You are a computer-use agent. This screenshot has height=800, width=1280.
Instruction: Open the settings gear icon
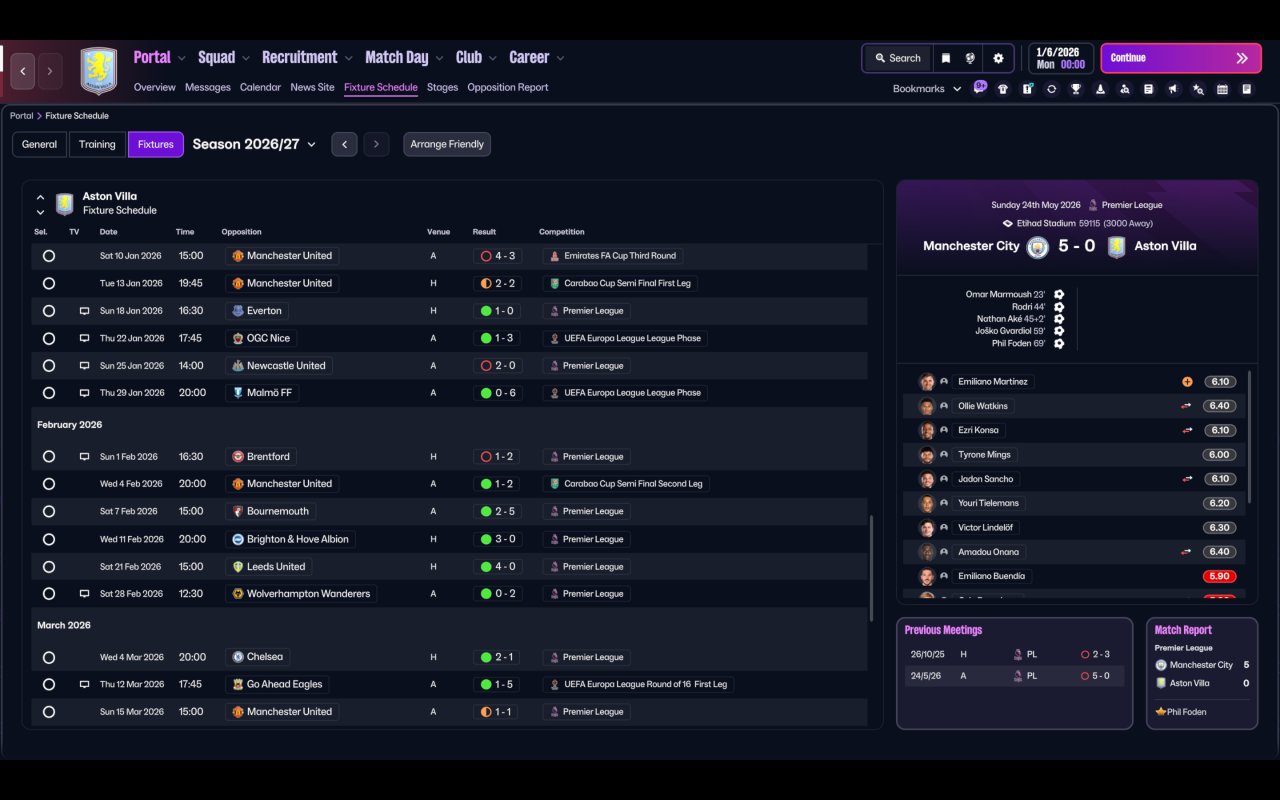pyautogui.click(x=998, y=58)
